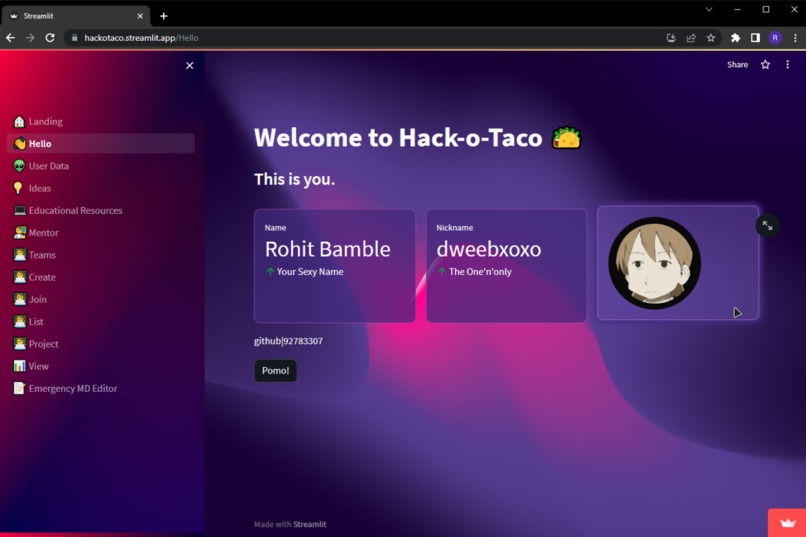Open the Extensions puzzle icon
This screenshot has height=537, width=806.
pos(736,38)
